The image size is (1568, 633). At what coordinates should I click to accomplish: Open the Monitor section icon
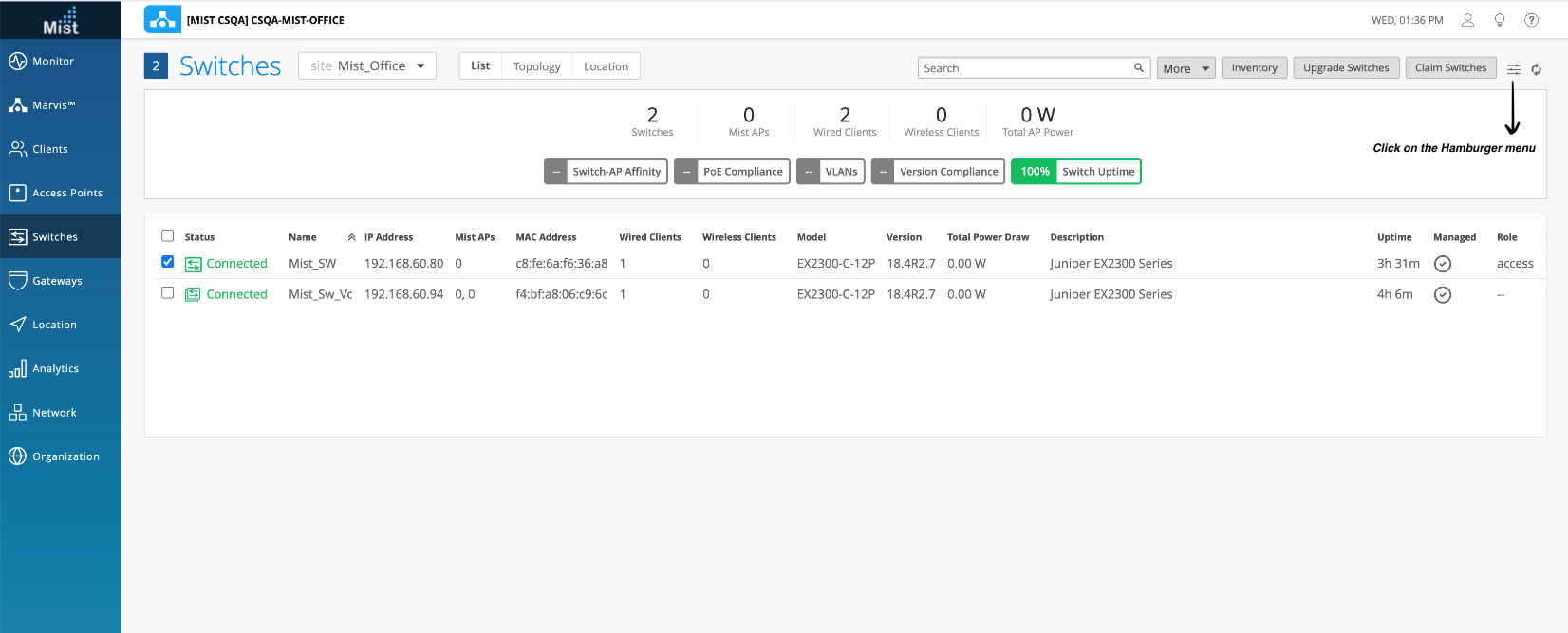tap(17, 62)
